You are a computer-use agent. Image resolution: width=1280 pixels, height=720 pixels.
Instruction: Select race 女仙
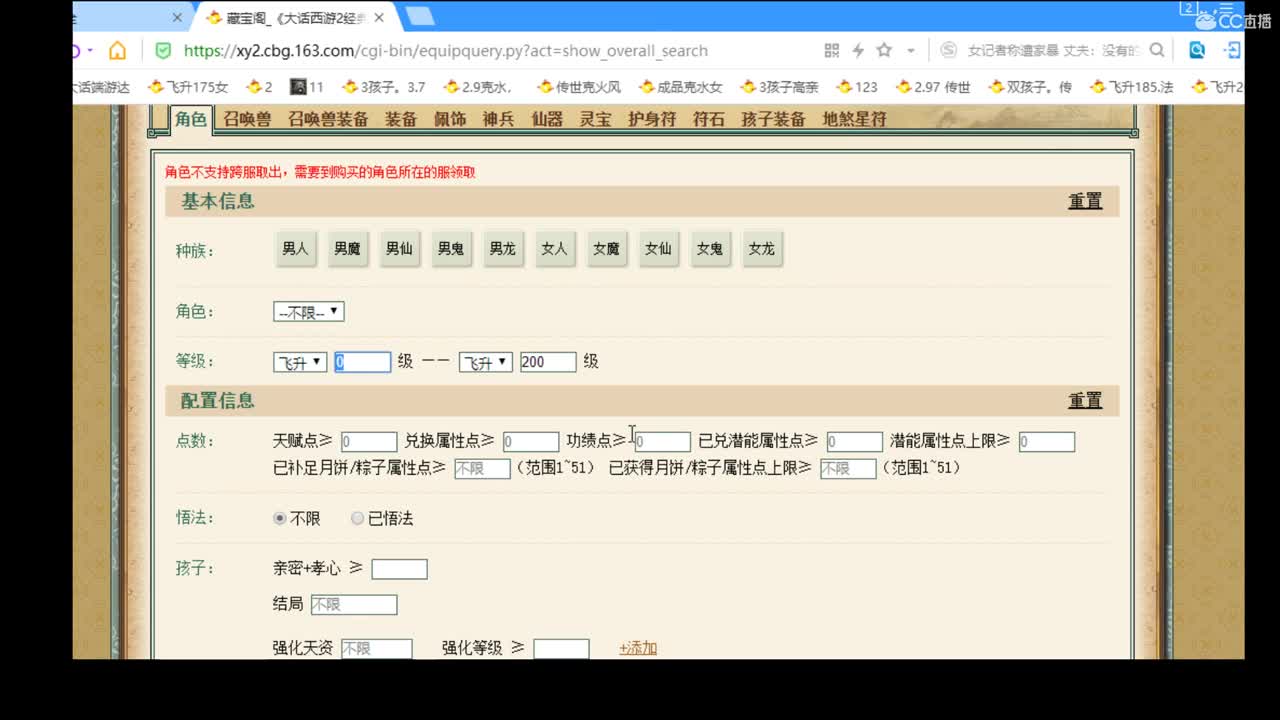pyautogui.click(x=658, y=249)
